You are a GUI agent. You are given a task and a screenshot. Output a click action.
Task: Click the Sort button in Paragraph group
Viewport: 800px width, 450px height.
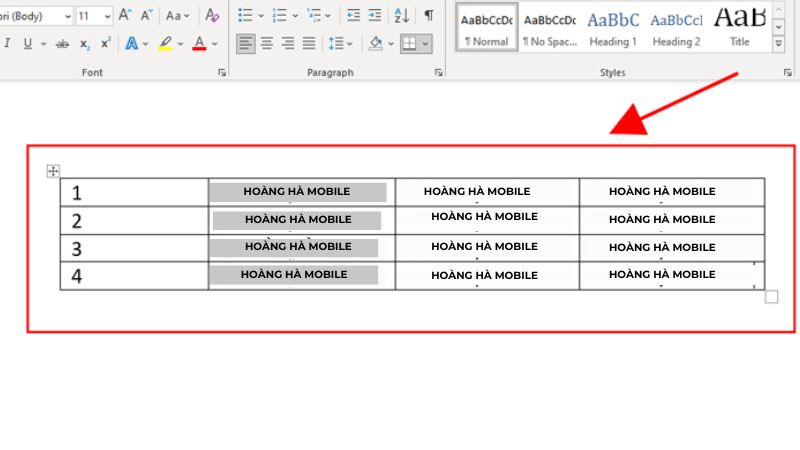click(x=401, y=16)
